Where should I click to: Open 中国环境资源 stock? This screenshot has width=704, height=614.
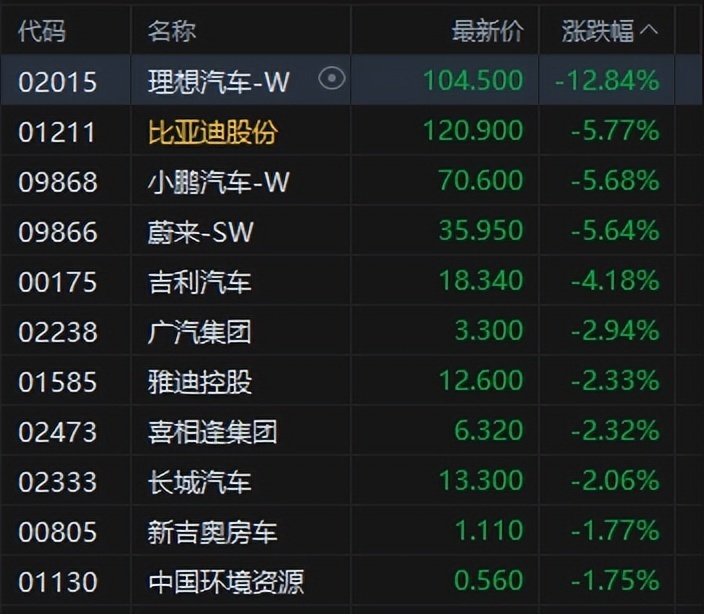tap(226, 582)
